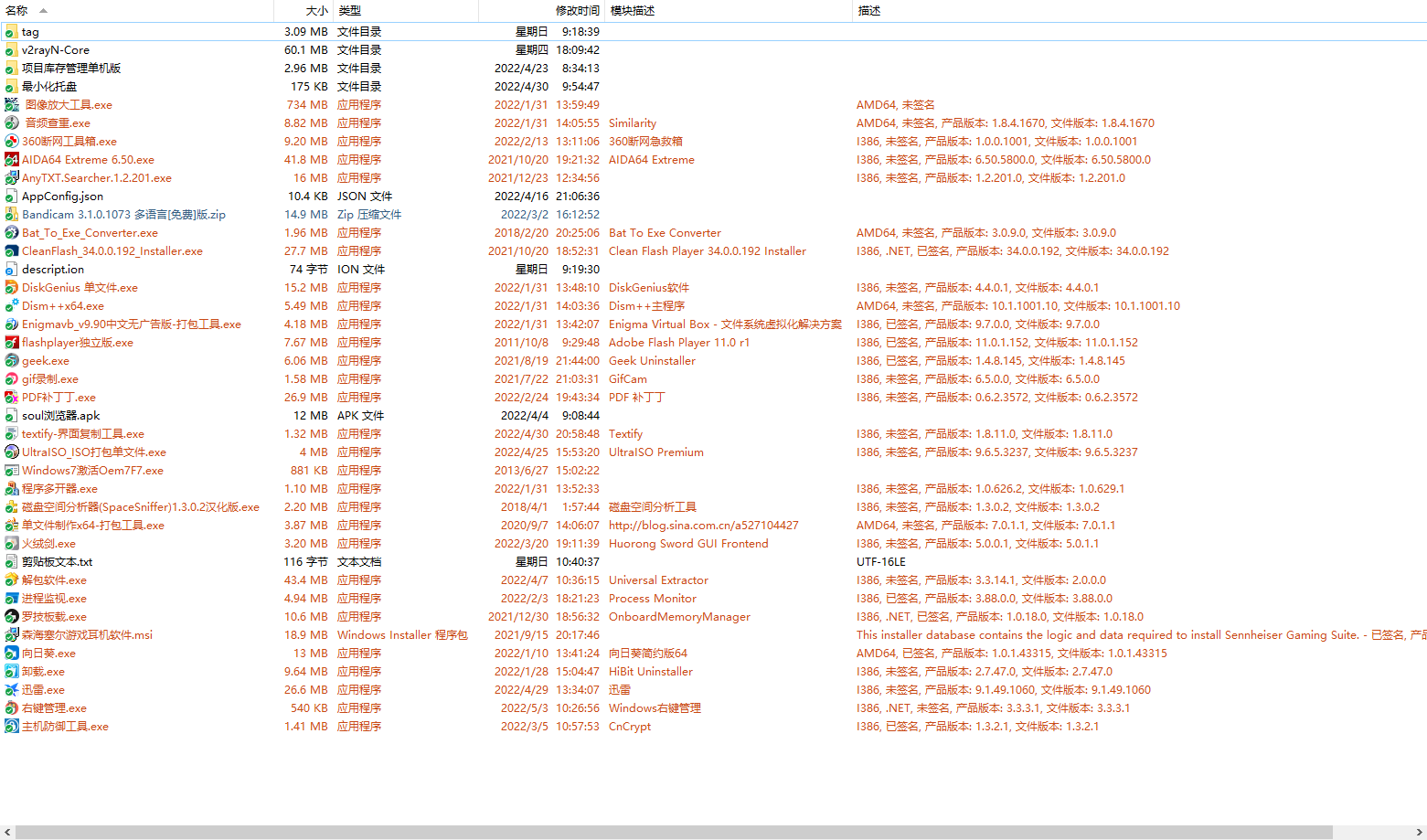Screen dimensions: 1427x840
Task: Click the 向日葵.exe file icon
Action: tap(11, 654)
